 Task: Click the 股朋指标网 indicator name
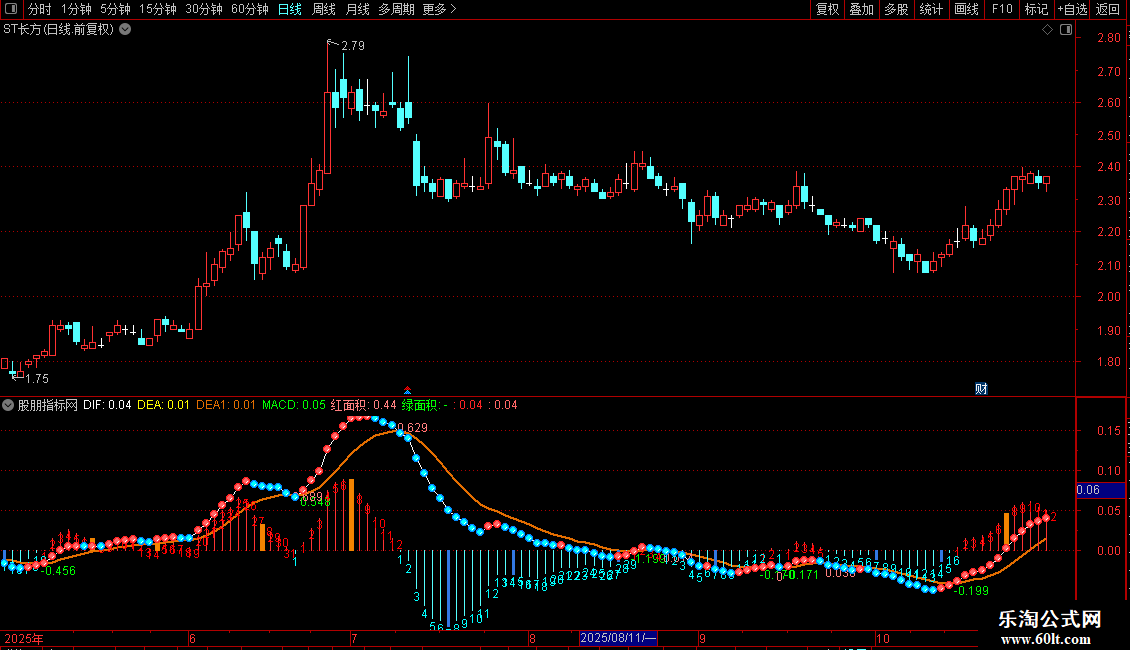pyautogui.click(x=48, y=405)
